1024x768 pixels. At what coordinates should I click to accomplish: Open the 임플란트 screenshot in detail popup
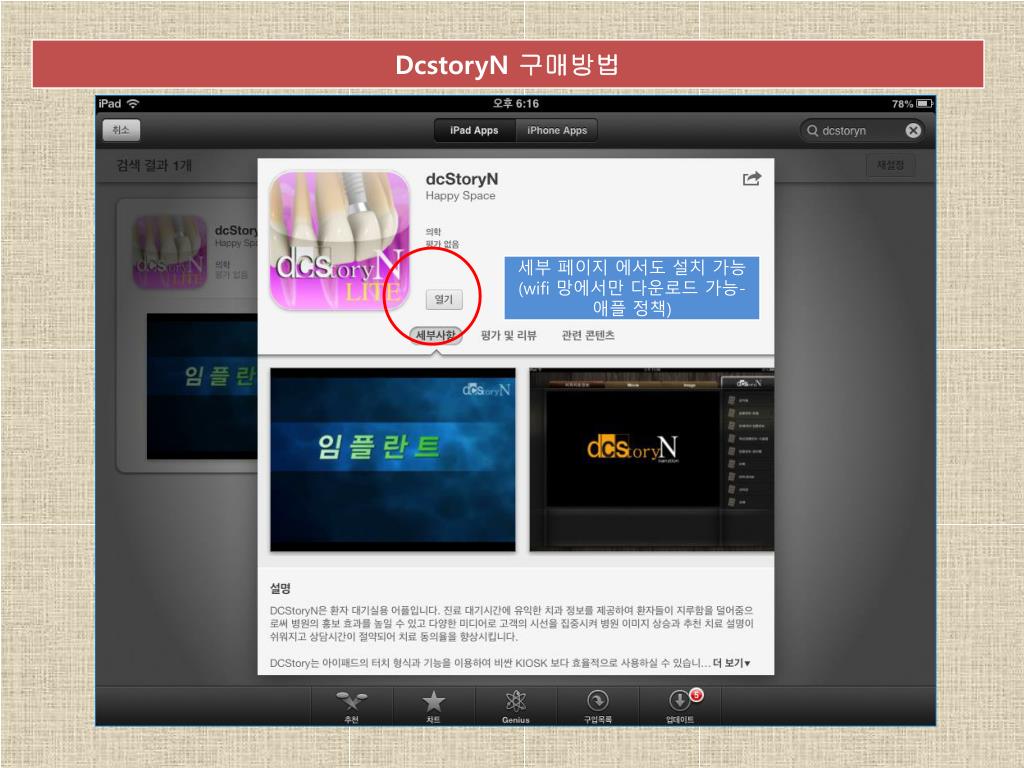(392, 459)
